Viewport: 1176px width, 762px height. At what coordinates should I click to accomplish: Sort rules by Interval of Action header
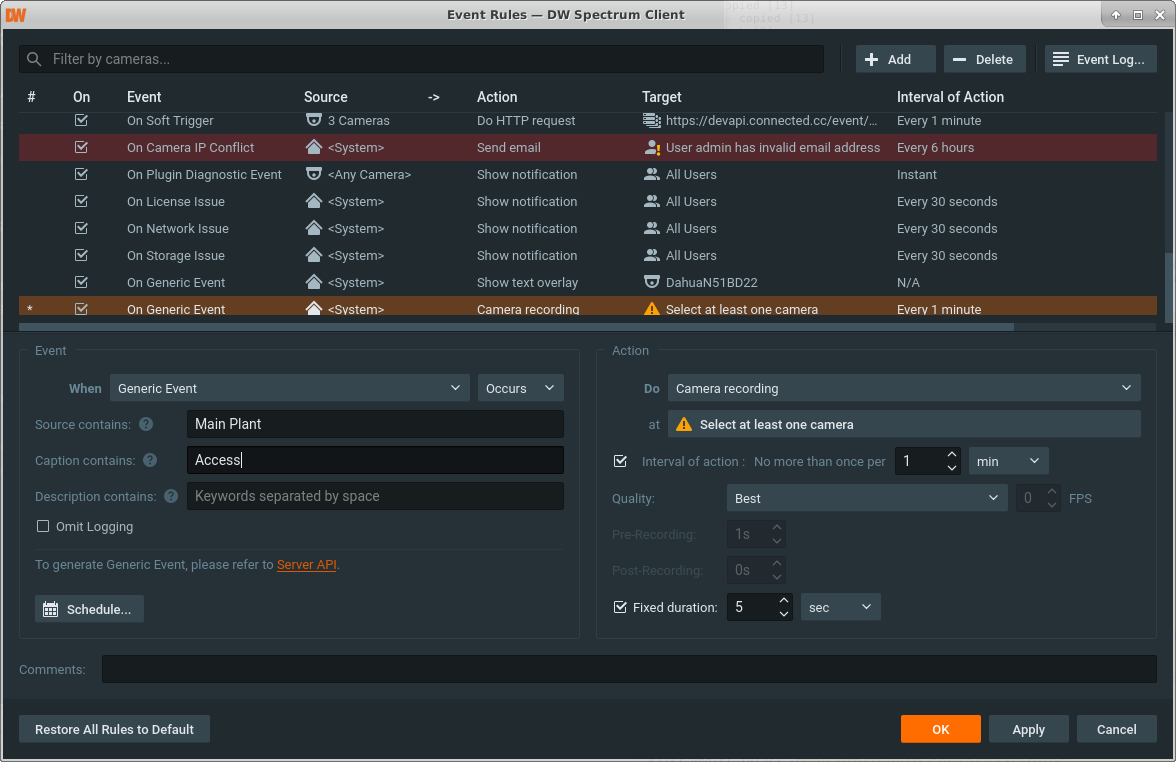click(950, 97)
